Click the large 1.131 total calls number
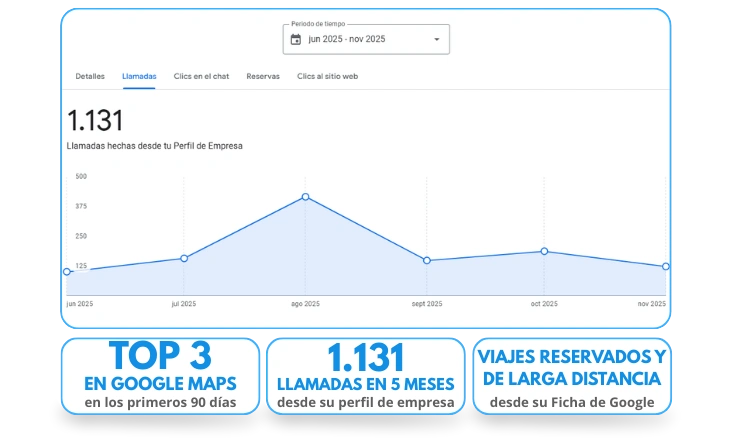 point(95,120)
